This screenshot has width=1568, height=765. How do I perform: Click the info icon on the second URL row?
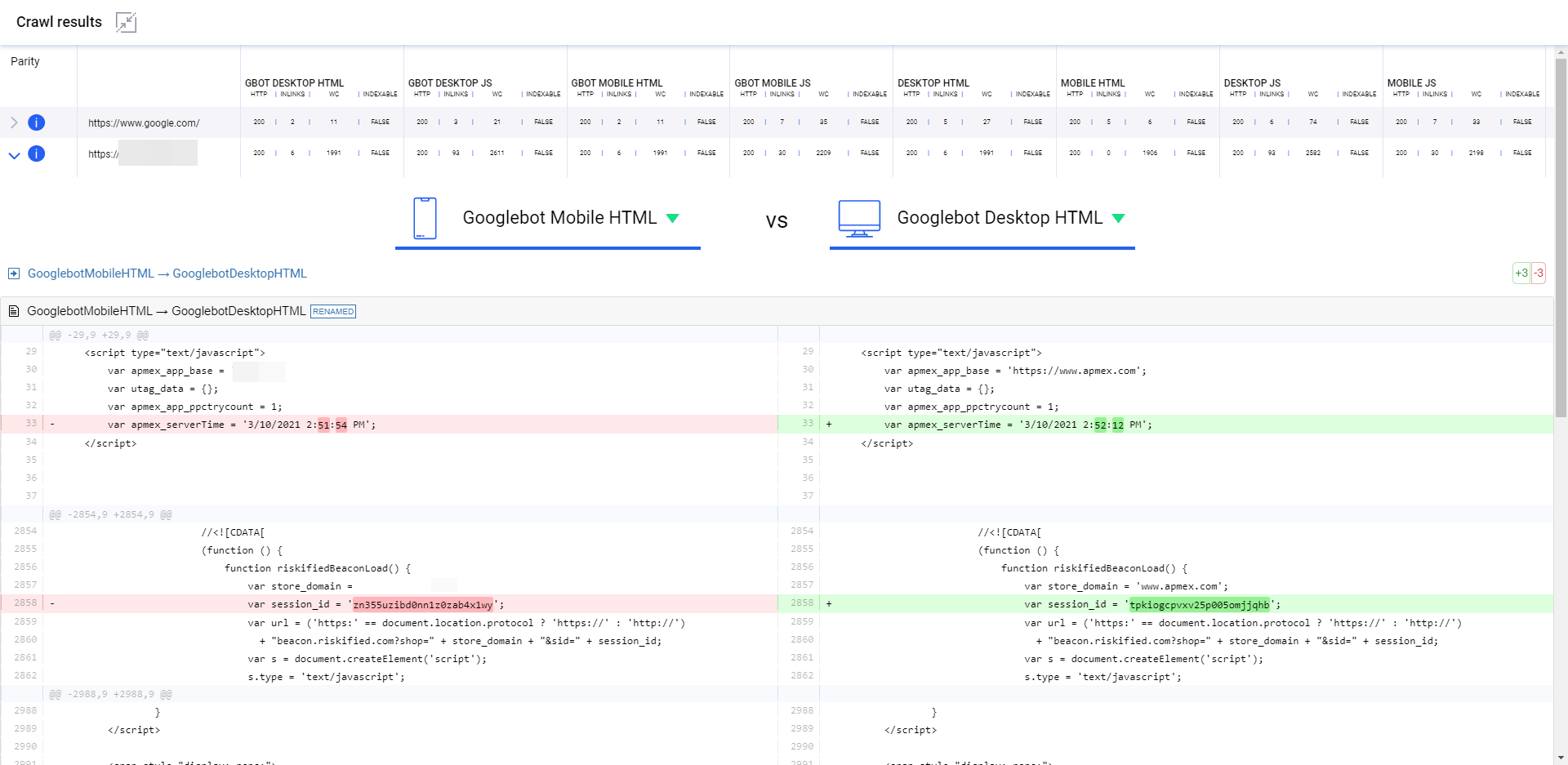pyautogui.click(x=36, y=153)
